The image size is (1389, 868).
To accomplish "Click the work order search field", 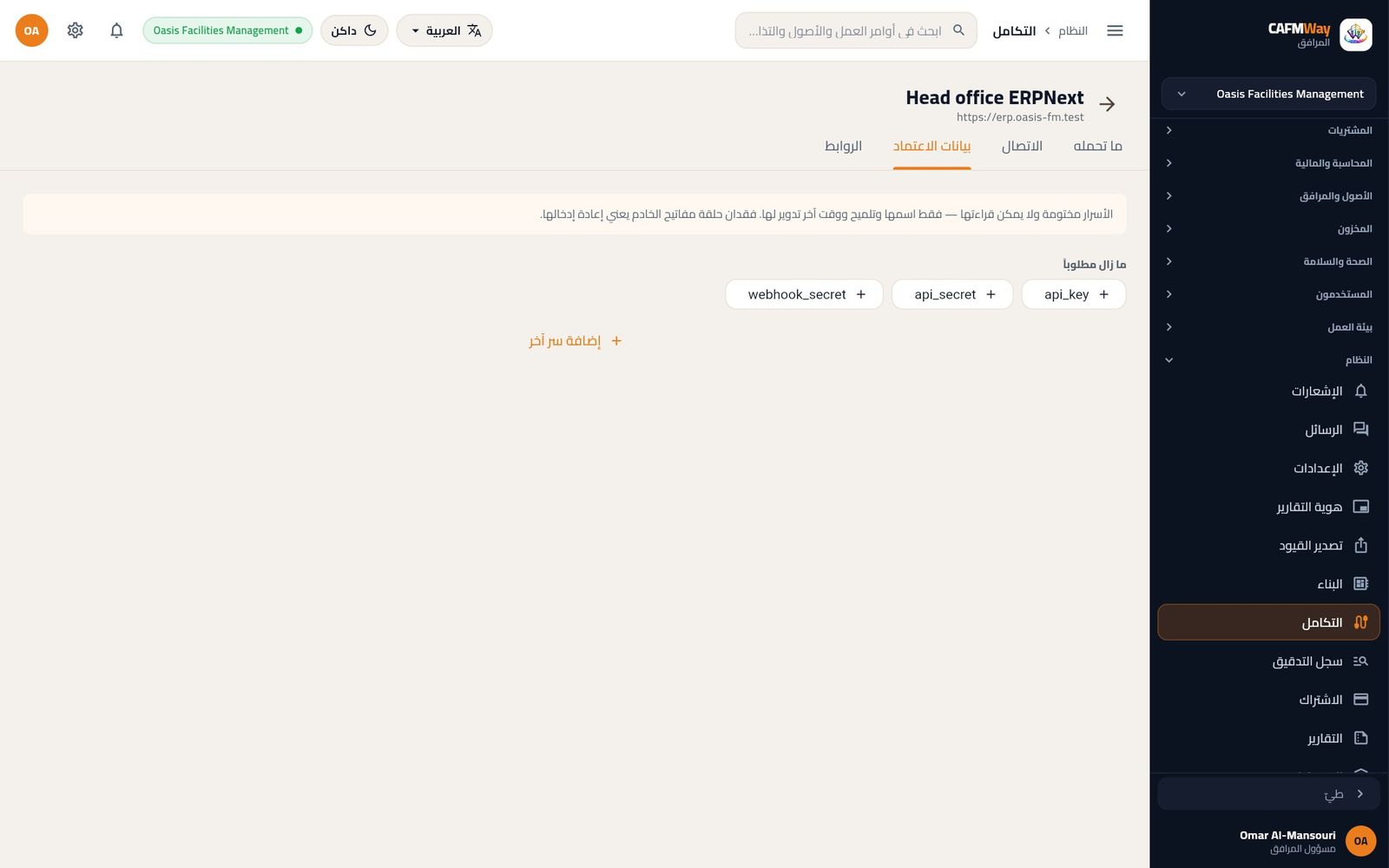I will click(x=855, y=30).
